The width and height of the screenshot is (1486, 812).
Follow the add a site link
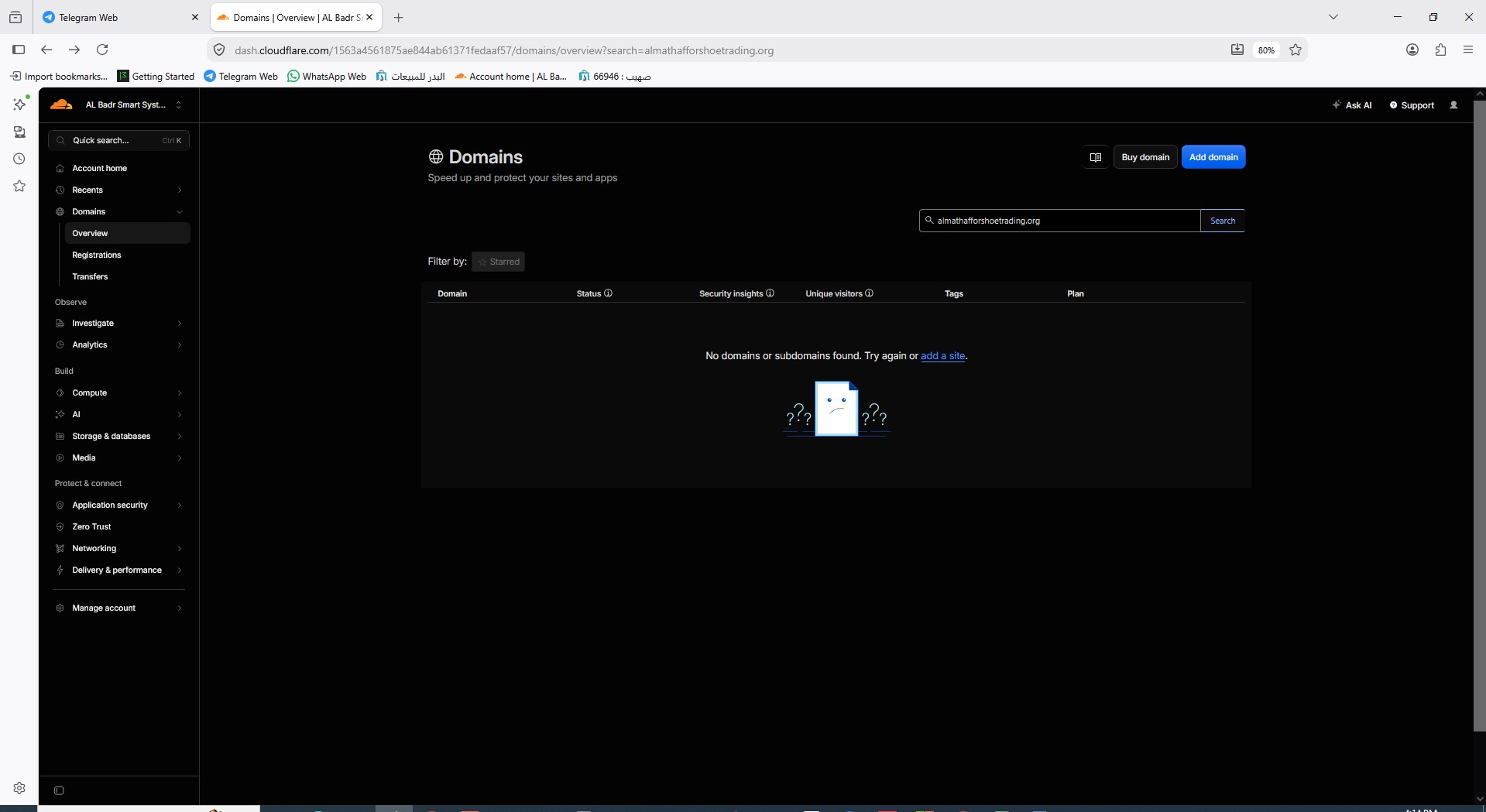pos(942,356)
